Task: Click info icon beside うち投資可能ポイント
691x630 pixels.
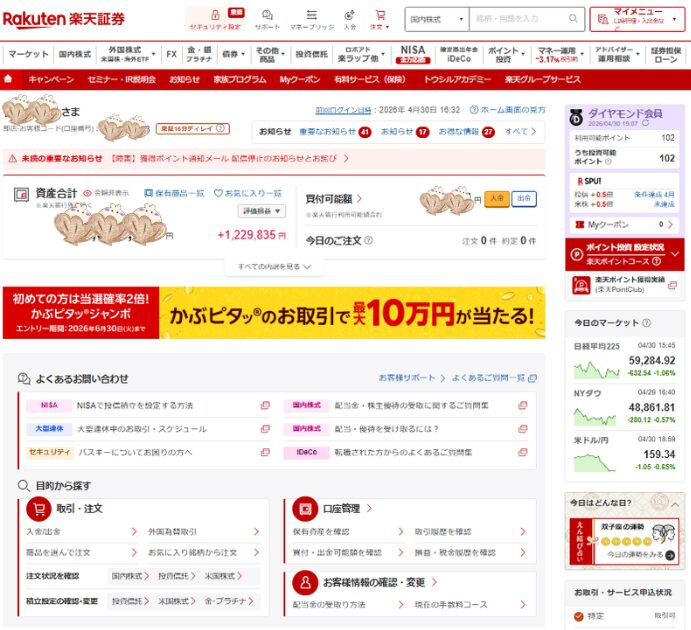Action: pyautogui.click(x=608, y=162)
